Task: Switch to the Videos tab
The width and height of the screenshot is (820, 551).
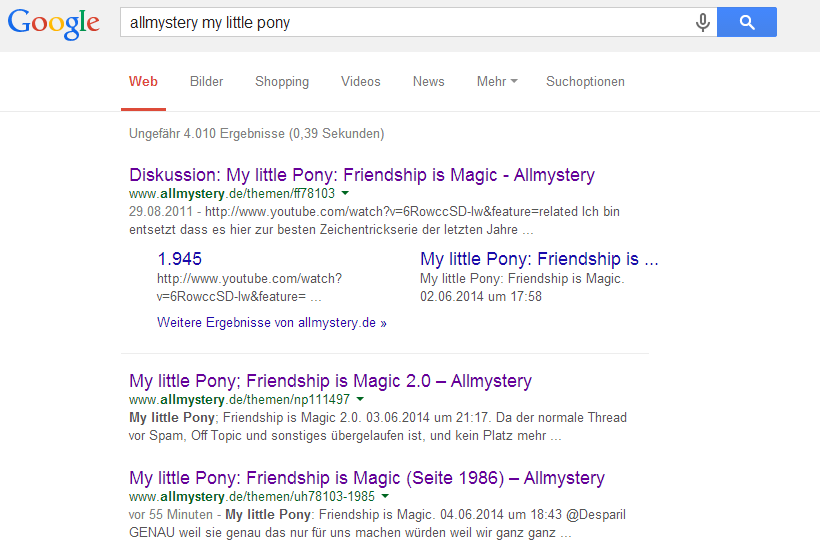Action: (361, 82)
